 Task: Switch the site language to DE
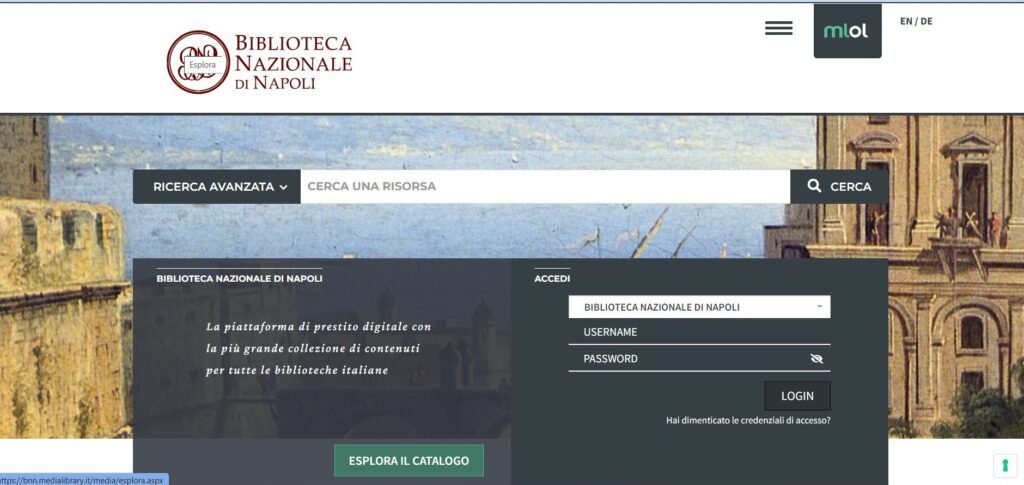926,21
